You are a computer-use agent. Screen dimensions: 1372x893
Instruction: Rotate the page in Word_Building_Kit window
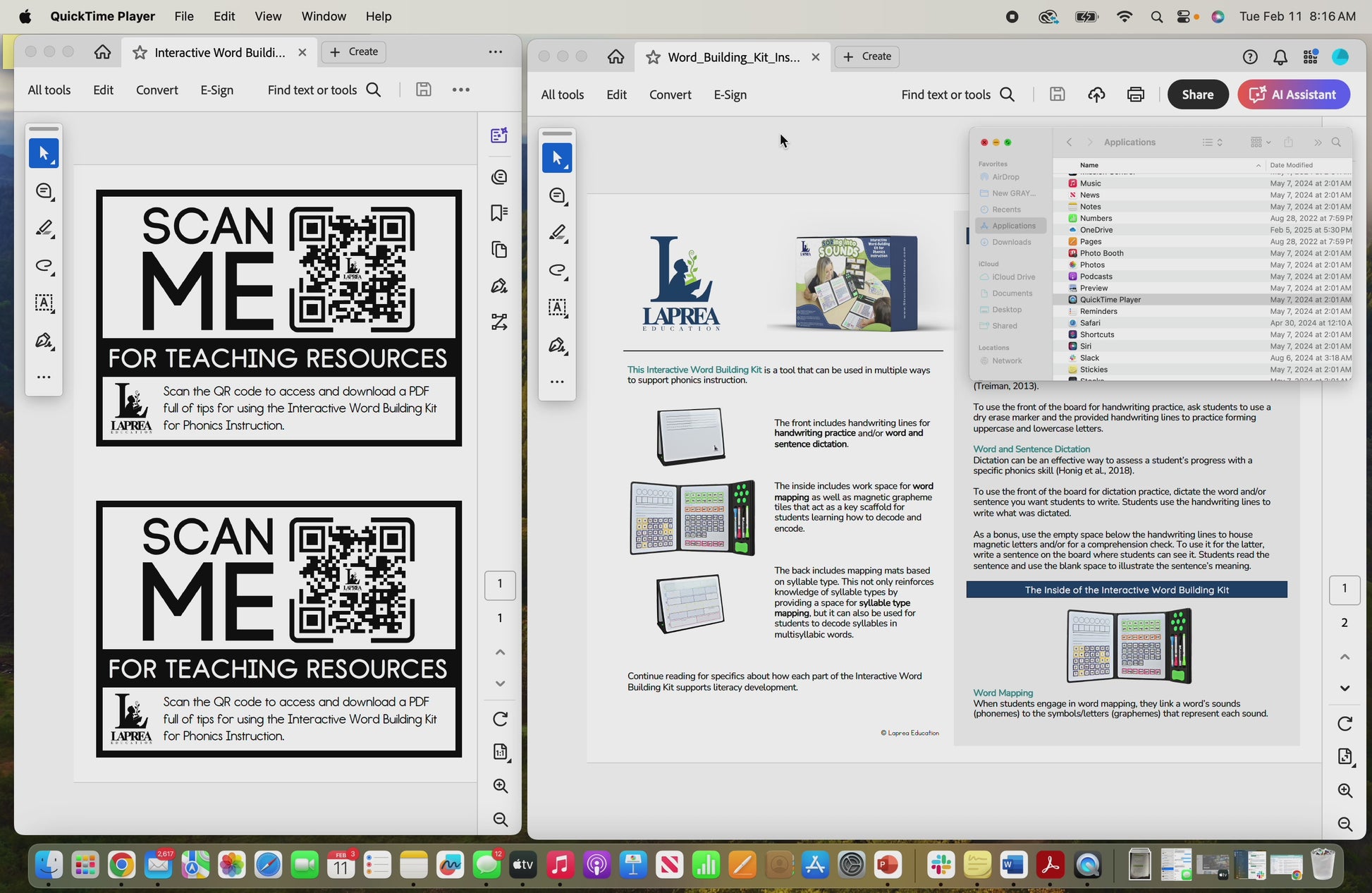tap(1345, 724)
